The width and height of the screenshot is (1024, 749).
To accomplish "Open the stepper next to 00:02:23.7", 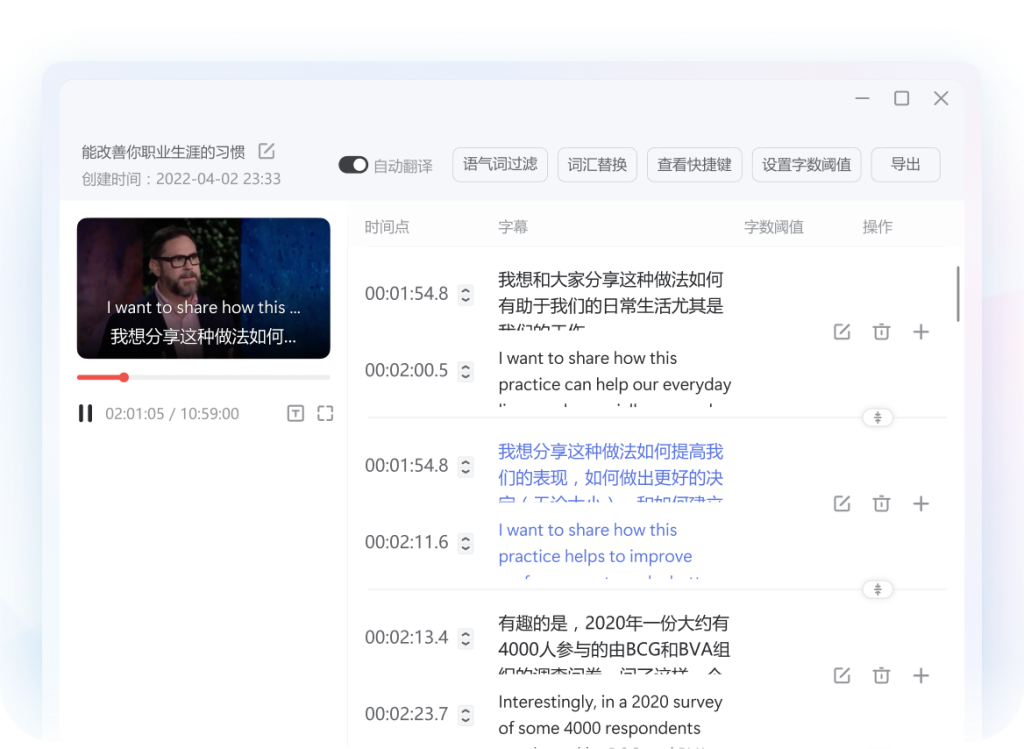I will click(465, 714).
